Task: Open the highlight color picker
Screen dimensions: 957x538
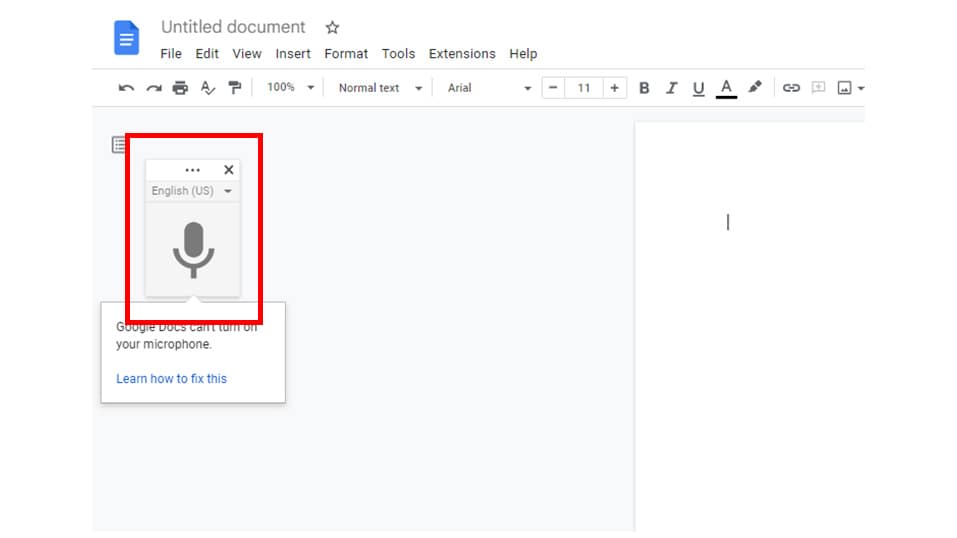Action: tap(755, 87)
